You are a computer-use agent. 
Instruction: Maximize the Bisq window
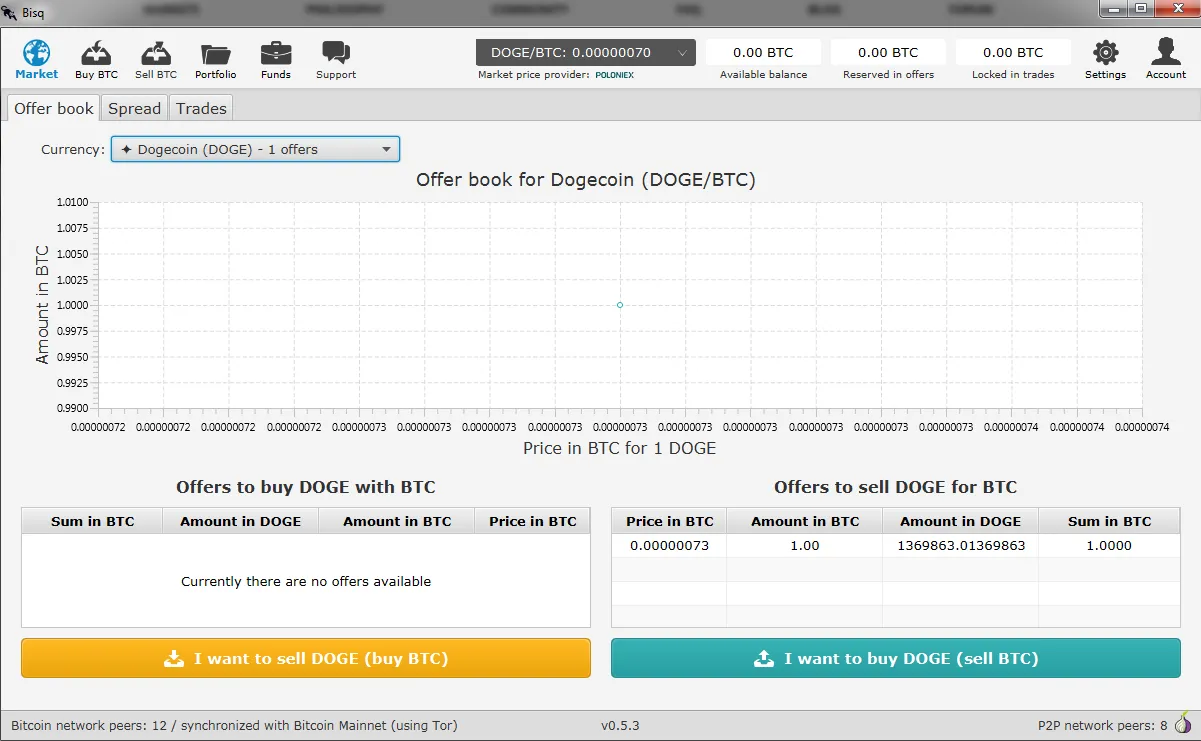tap(1141, 9)
